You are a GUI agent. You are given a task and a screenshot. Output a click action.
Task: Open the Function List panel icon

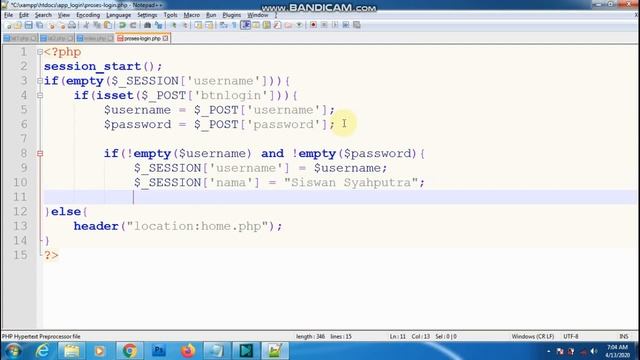278,25
